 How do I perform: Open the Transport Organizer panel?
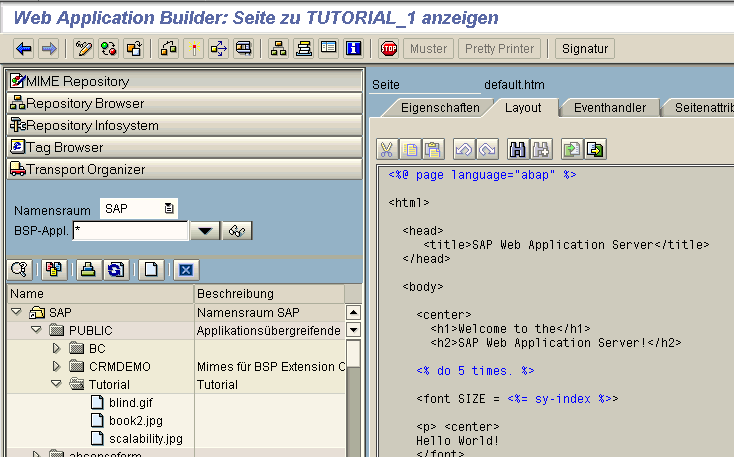pyautogui.click(x=185, y=169)
